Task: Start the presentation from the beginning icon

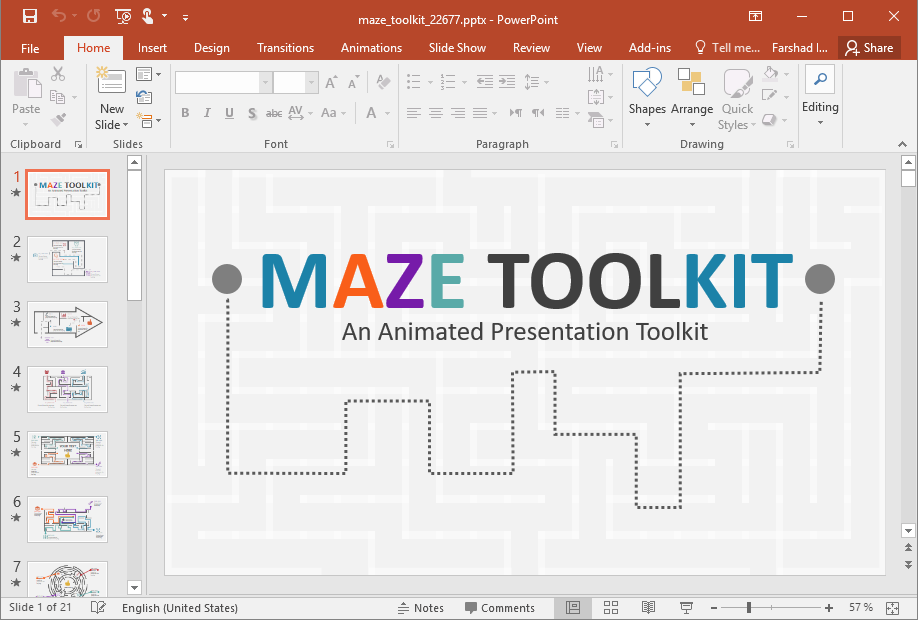Action: click(123, 16)
